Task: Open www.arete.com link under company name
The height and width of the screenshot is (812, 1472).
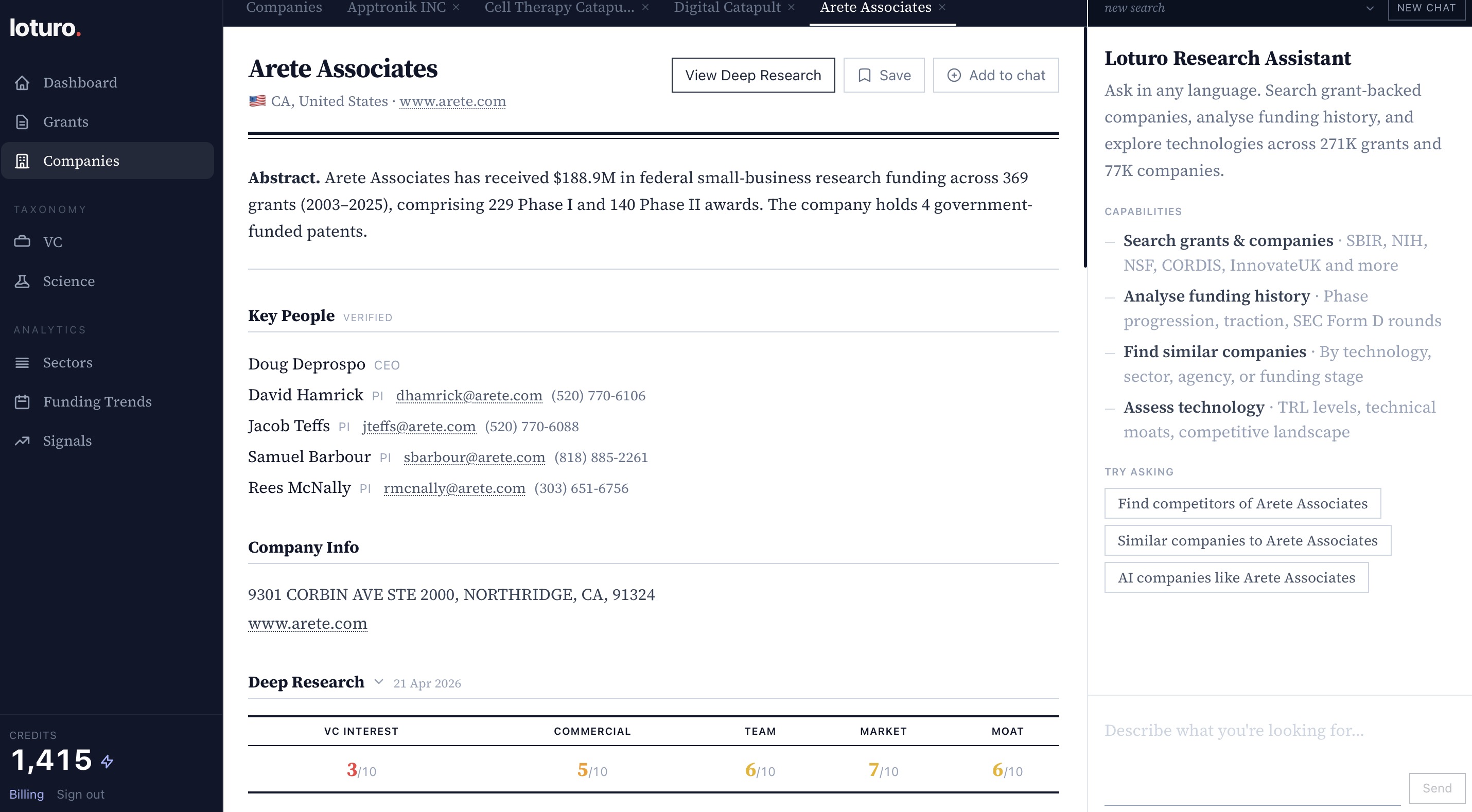Action: pos(452,101)
